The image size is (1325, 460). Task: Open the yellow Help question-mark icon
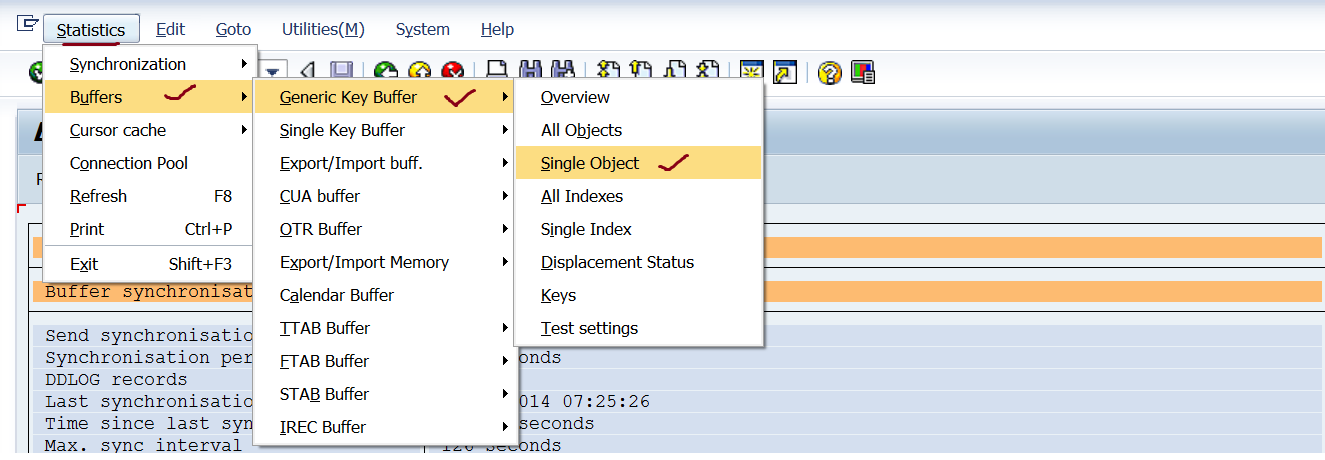829,72
